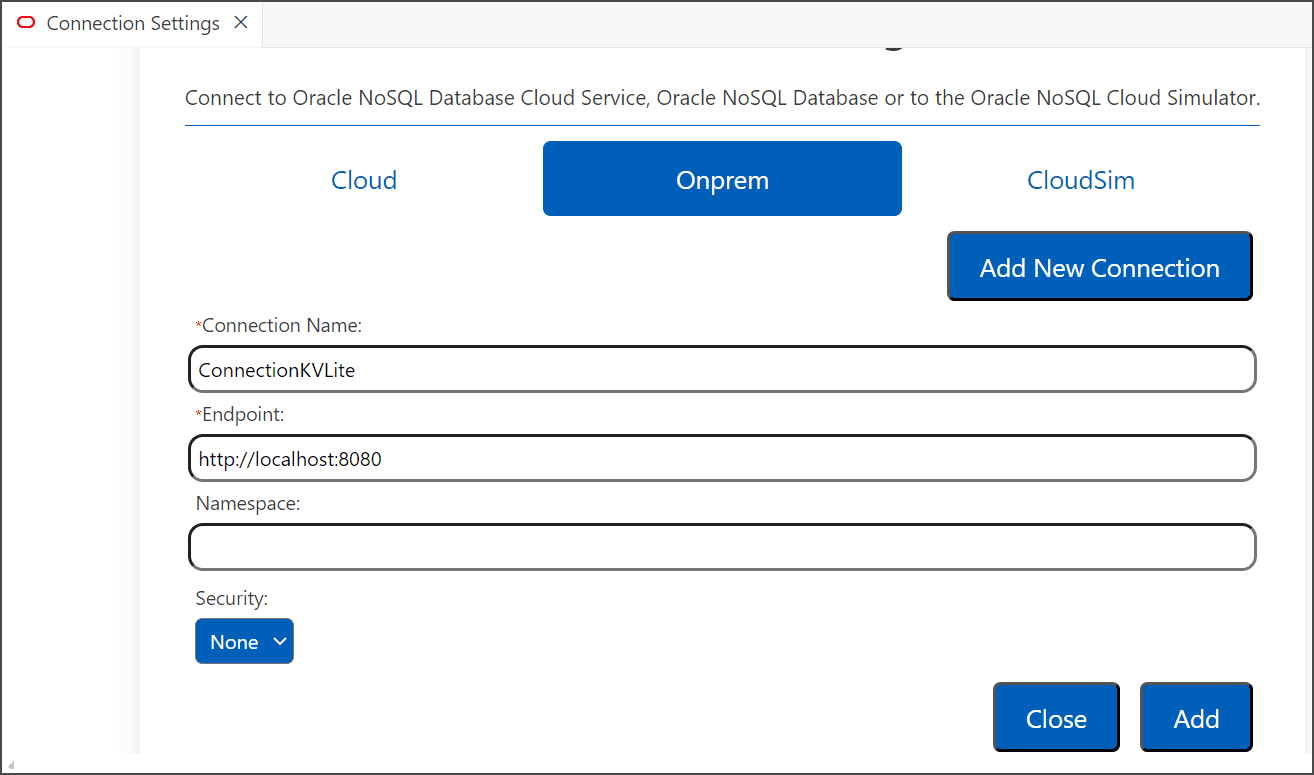Click into the Endpoint input field

(x=722, y=459)
